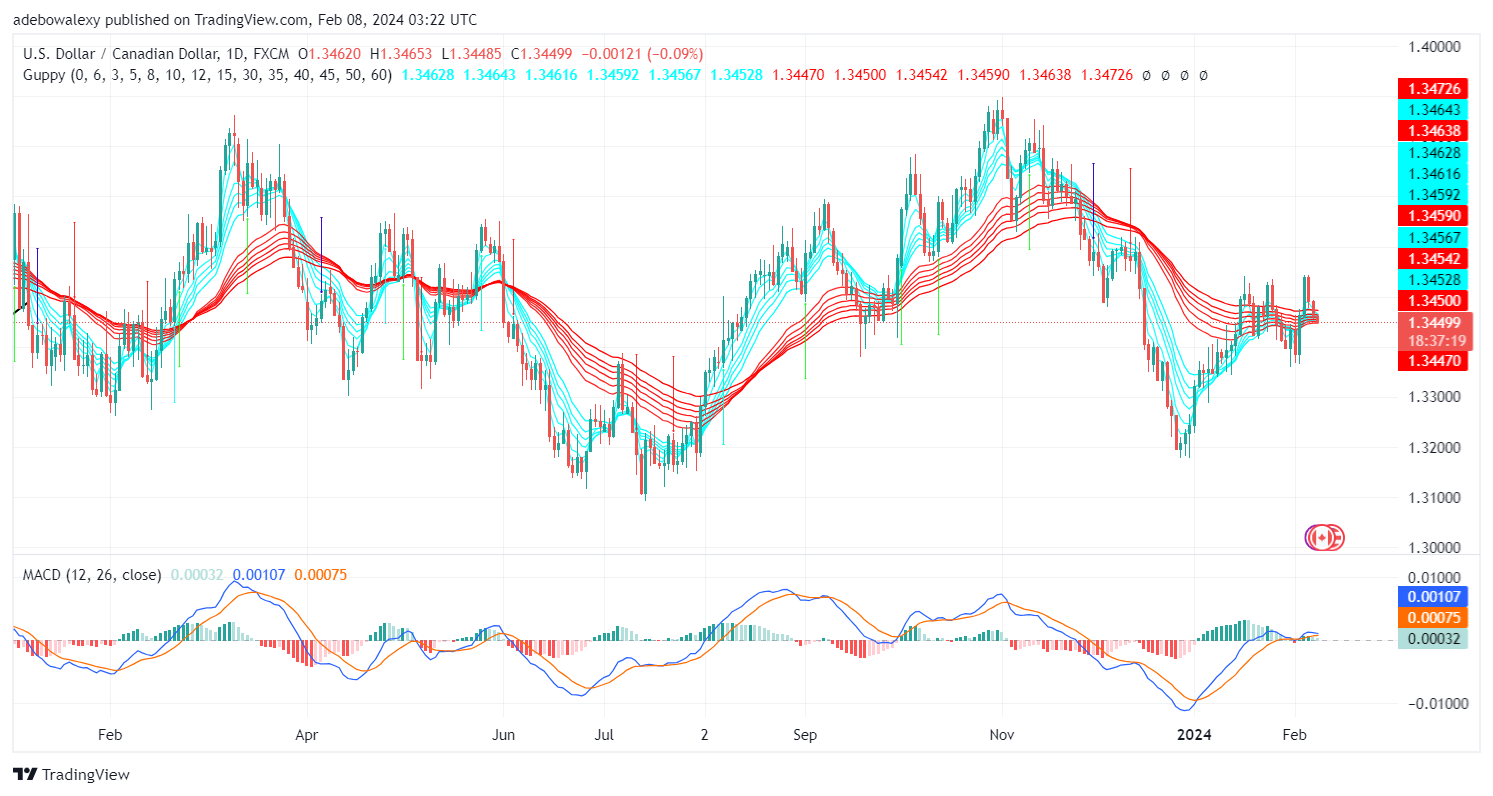Click the Canadian flag economic event icon
Image resolution: width=1493 pixels, height=796 pixels.
click(x=1324, y=537)
